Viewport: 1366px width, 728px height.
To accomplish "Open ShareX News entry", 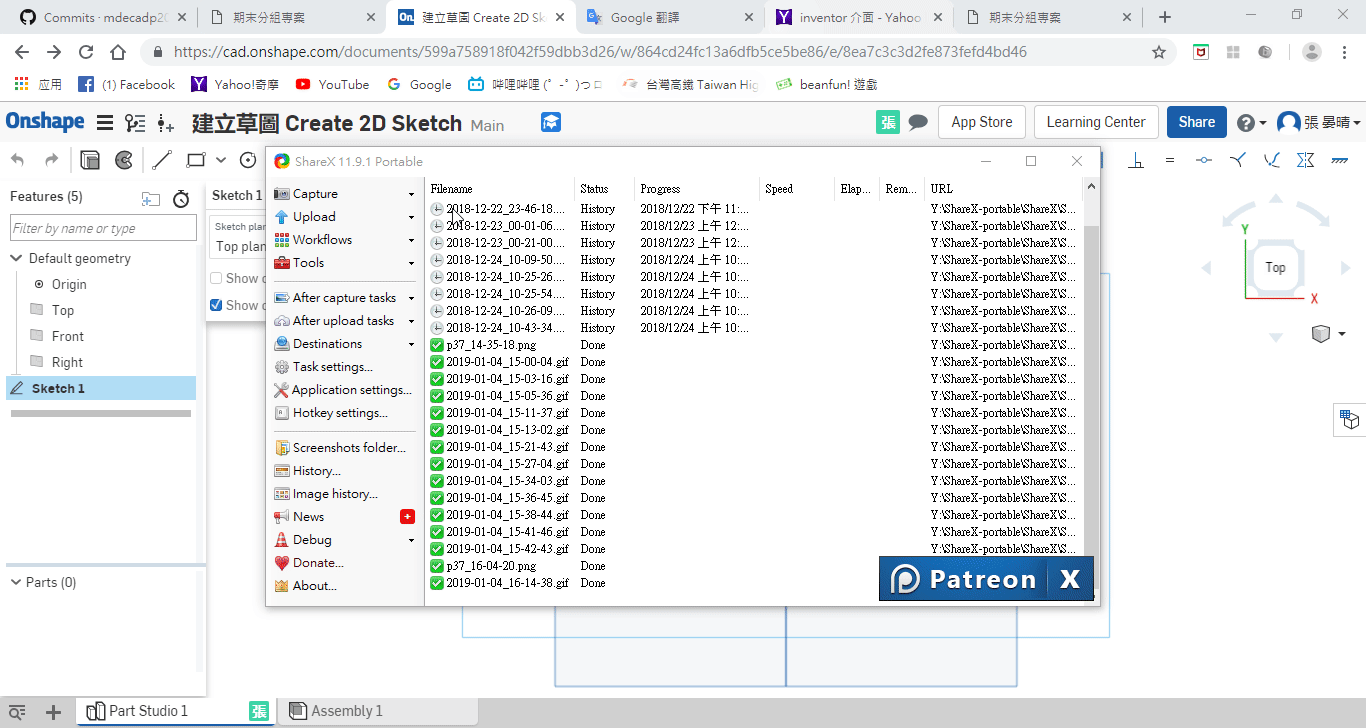I will pyautogui.click(x=344, y=517).
